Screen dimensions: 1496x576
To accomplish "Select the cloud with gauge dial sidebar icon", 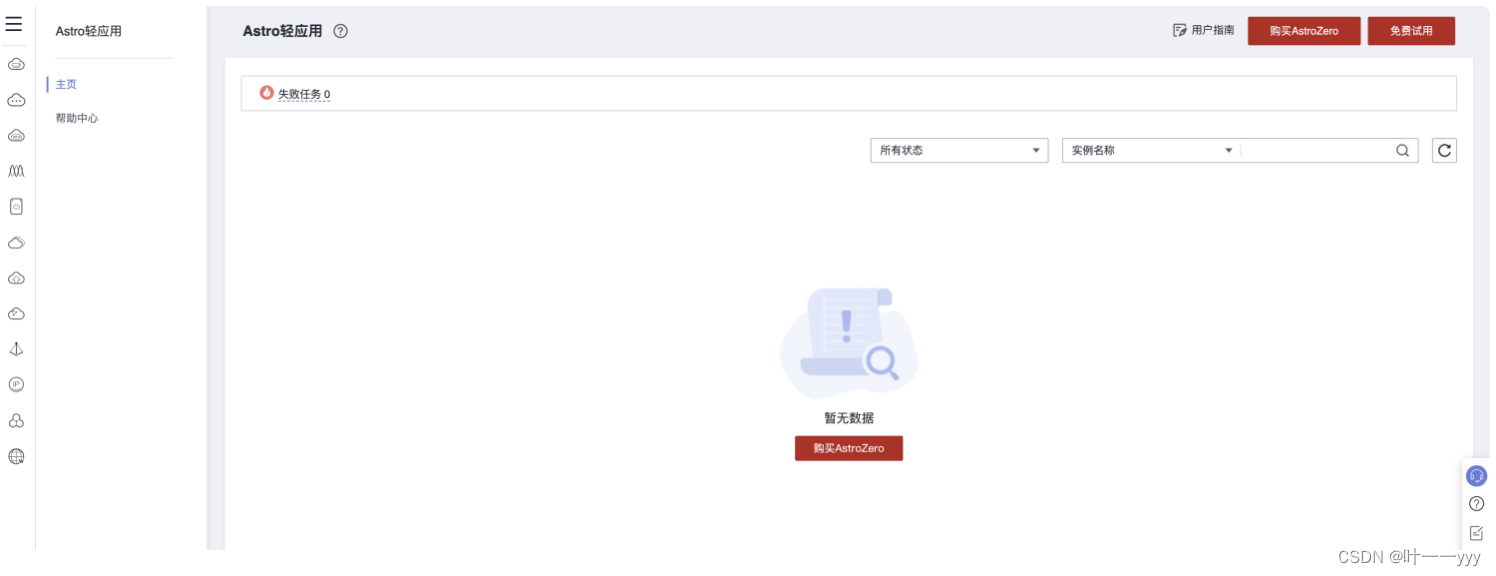I will [x=16, y=314].
